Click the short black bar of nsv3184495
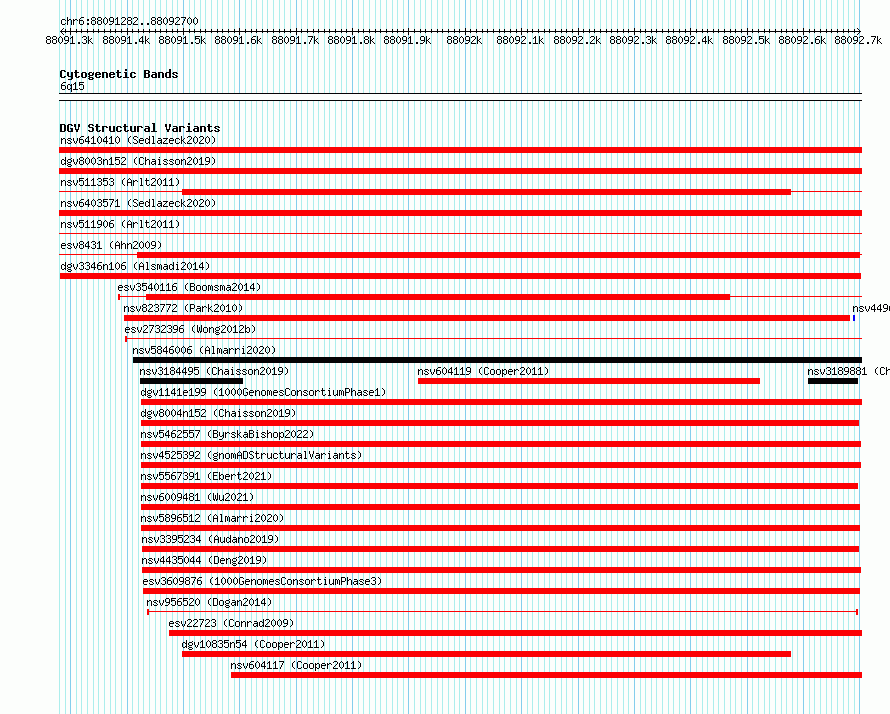 (x=191, y=381)
